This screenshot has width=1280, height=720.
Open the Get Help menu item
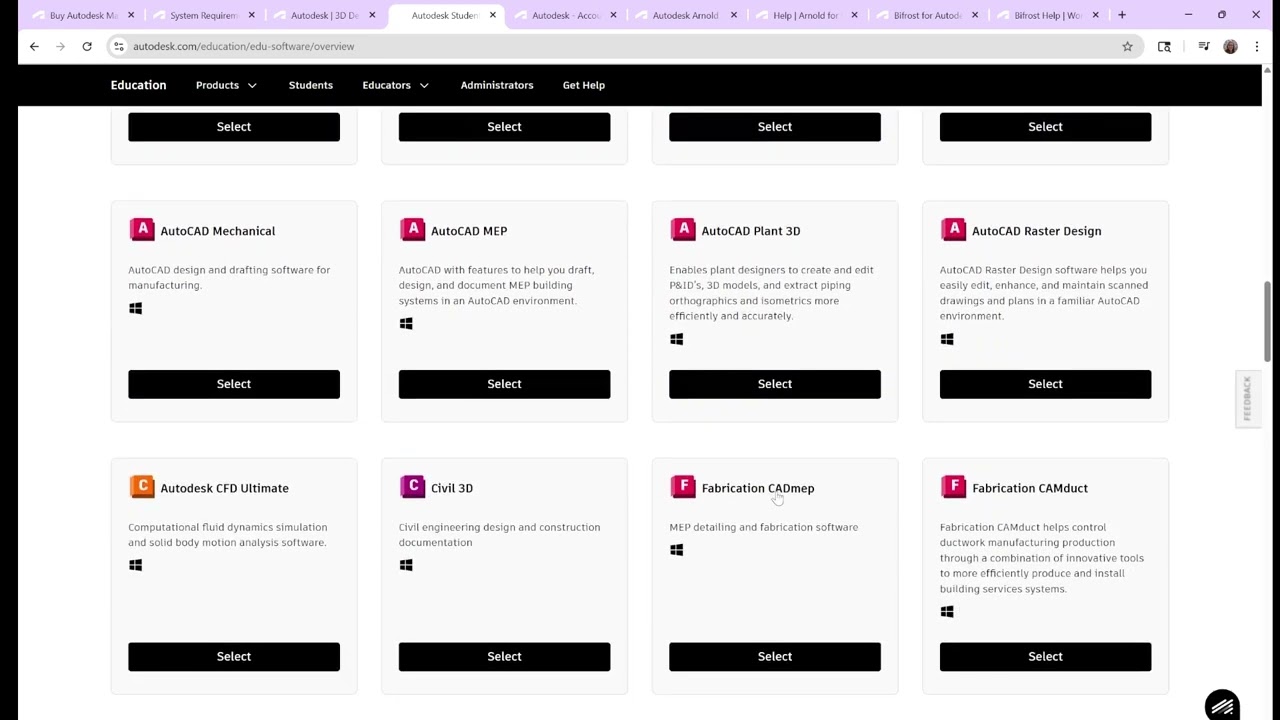click(583, 85)
